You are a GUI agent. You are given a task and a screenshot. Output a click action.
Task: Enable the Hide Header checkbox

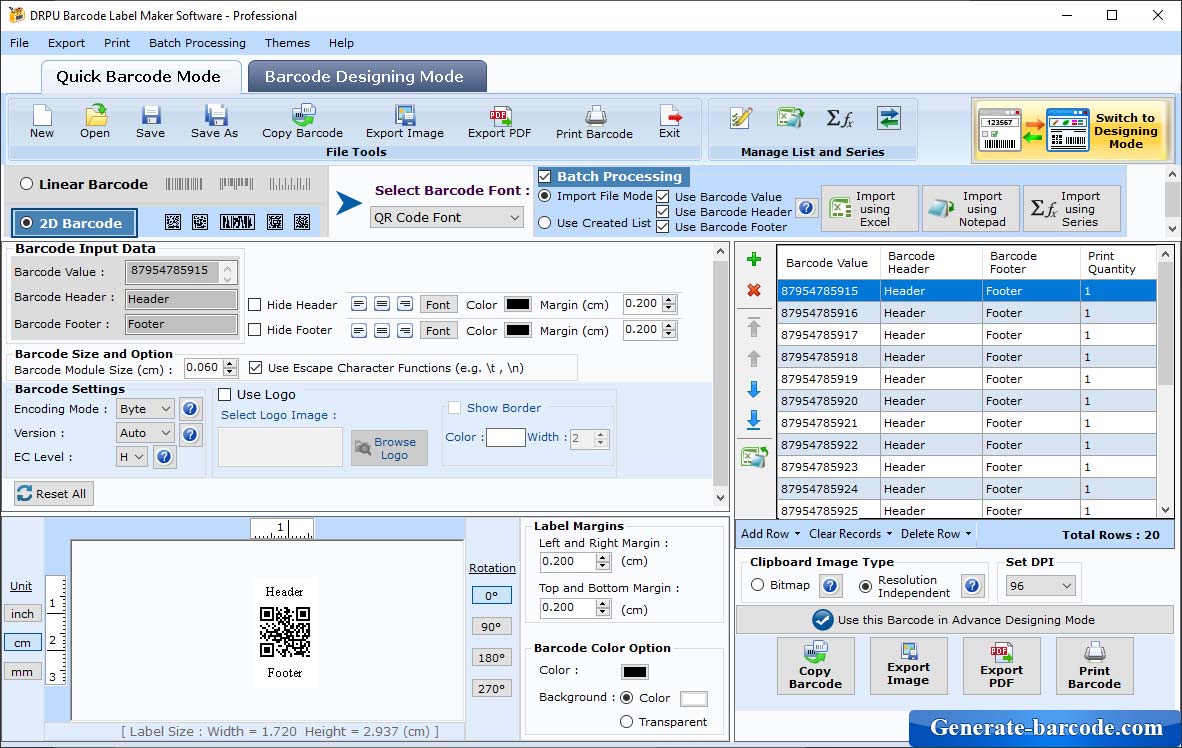tap(255, 305)
